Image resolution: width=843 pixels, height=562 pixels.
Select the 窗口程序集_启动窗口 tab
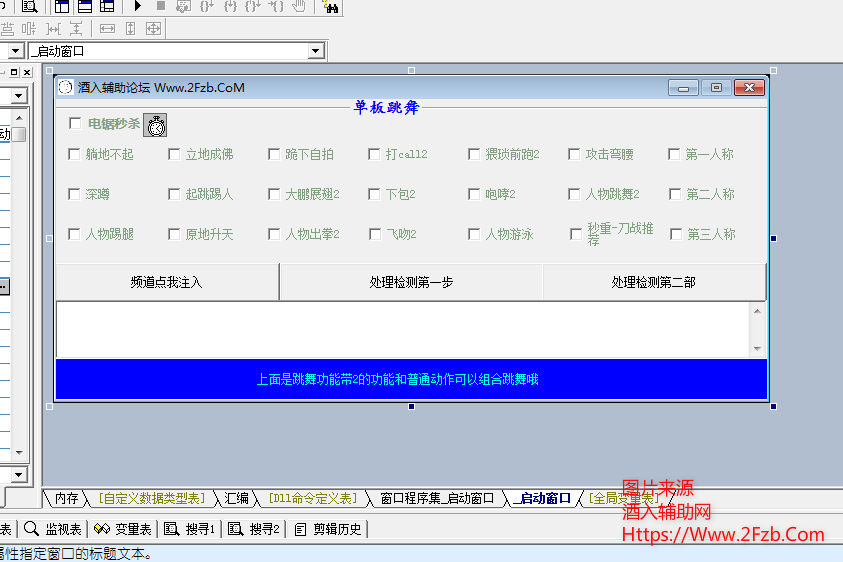pos(437,499)
